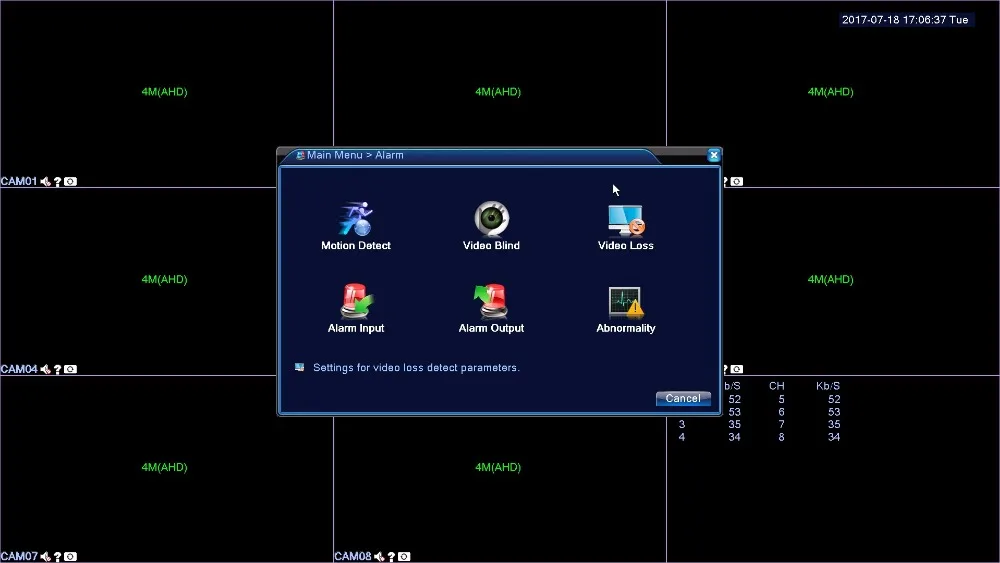Open Abnormality settings
This screenshot has width=1000, height=563.
[x=626, y=309]
